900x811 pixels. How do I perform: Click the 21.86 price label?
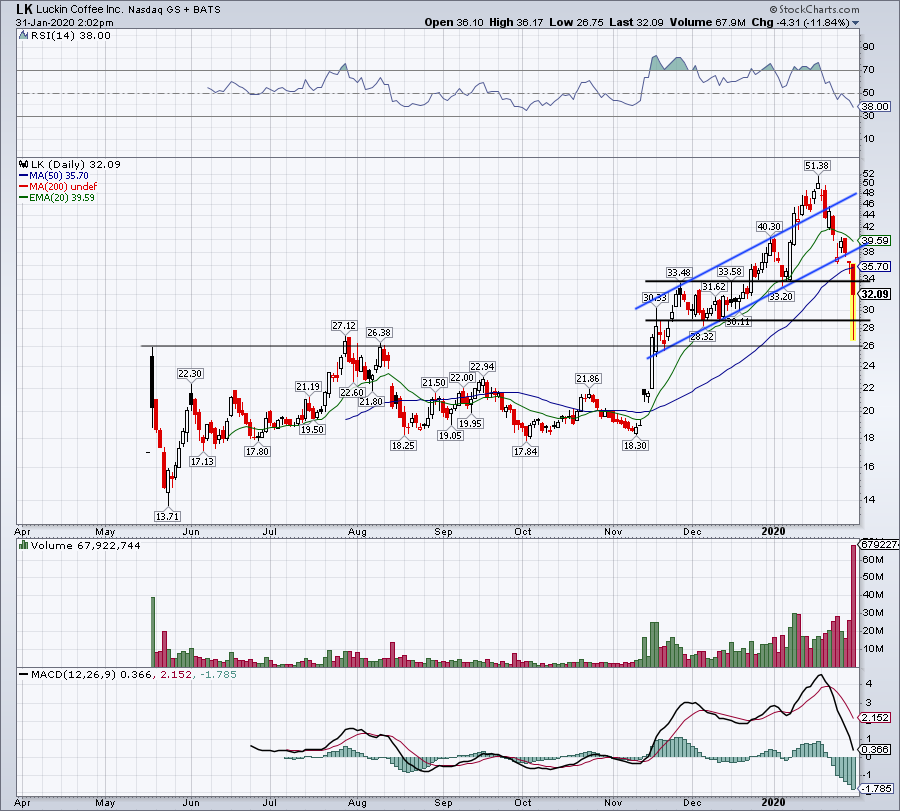click(588, 378)
